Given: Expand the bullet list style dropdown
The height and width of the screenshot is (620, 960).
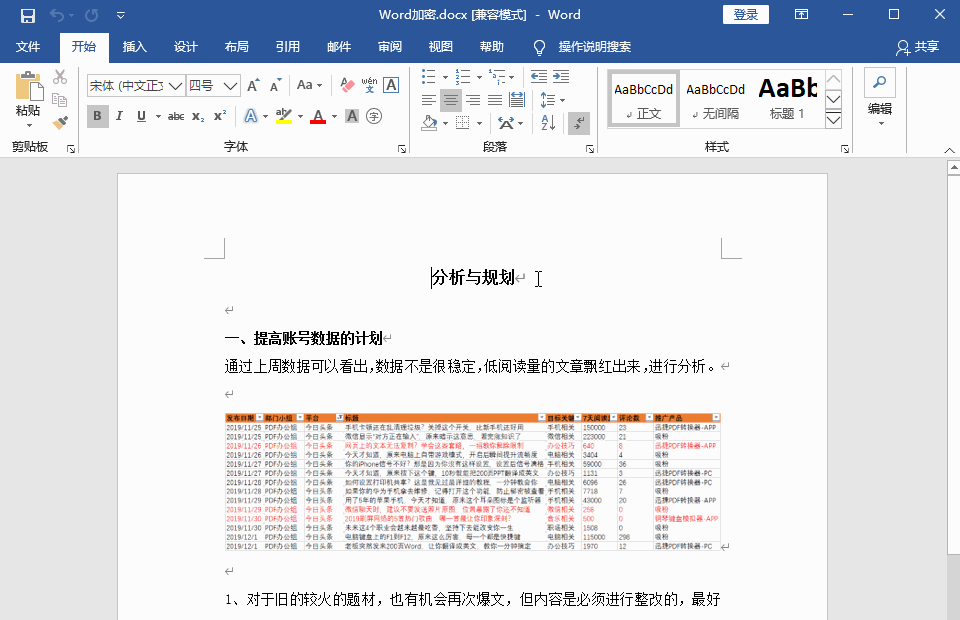Looking at the screenshot, I should point(445,77).
